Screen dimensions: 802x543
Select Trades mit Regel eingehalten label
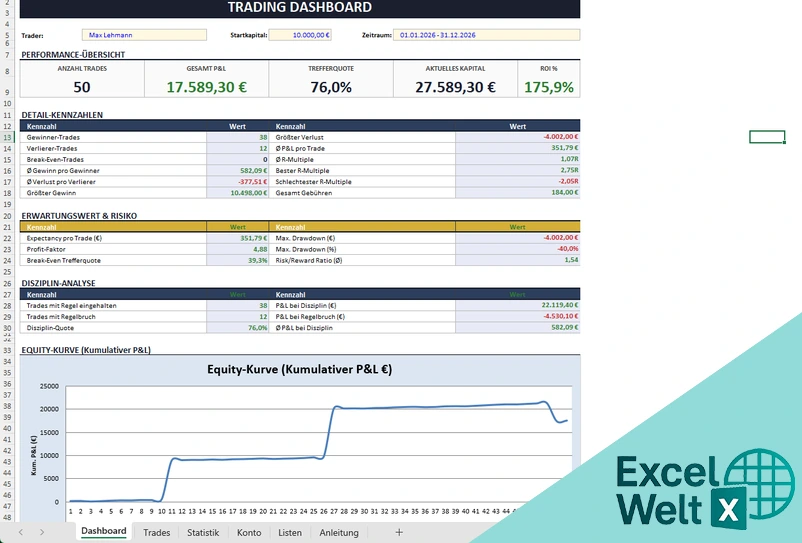coord(72,306)
